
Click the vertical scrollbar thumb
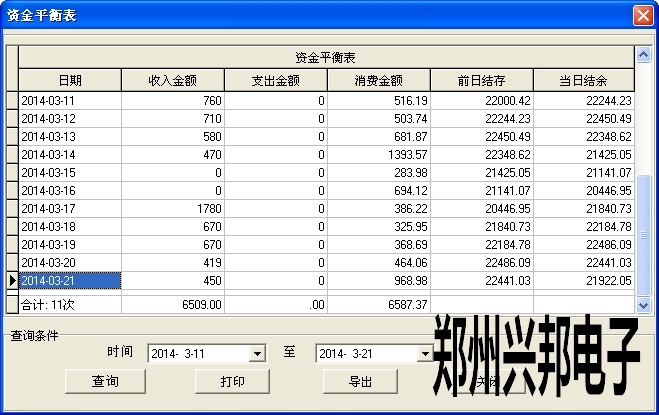643,235
